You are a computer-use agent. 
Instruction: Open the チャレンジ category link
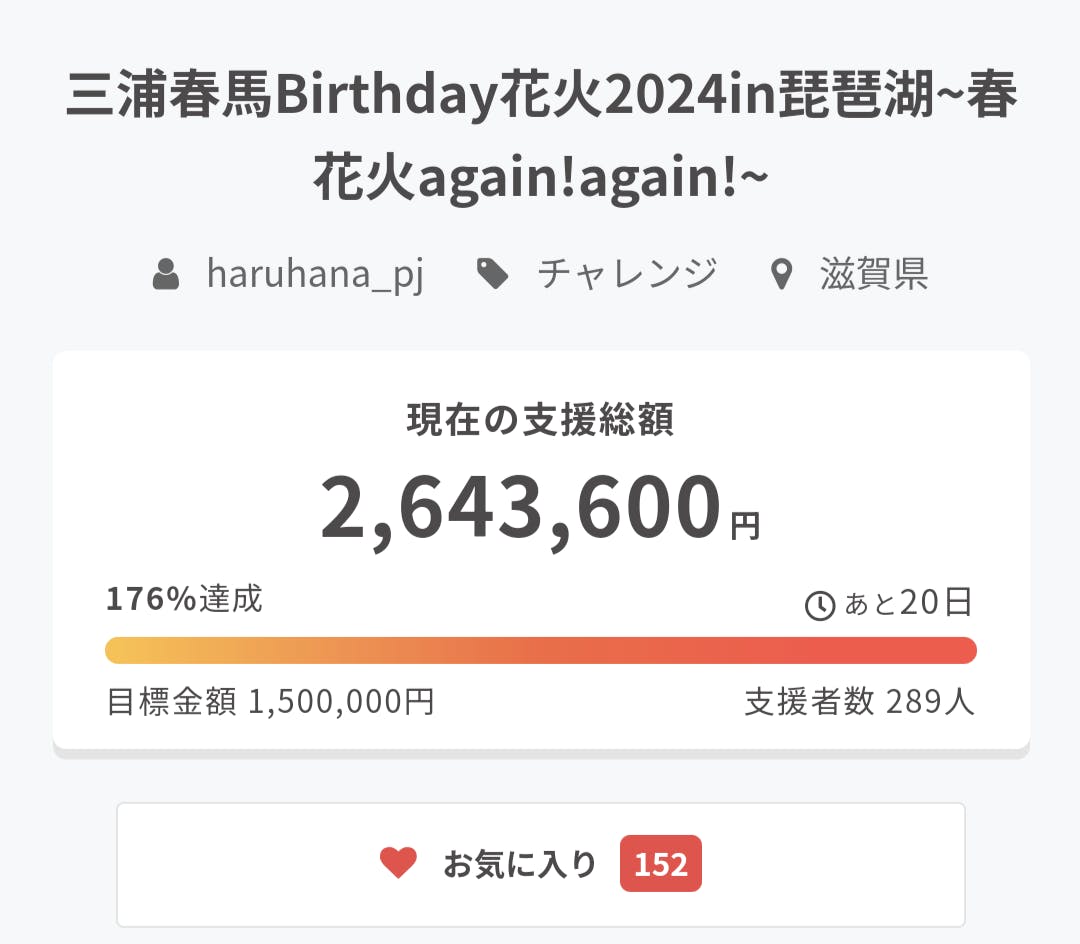pyautogui.click(x=627, y=274)
